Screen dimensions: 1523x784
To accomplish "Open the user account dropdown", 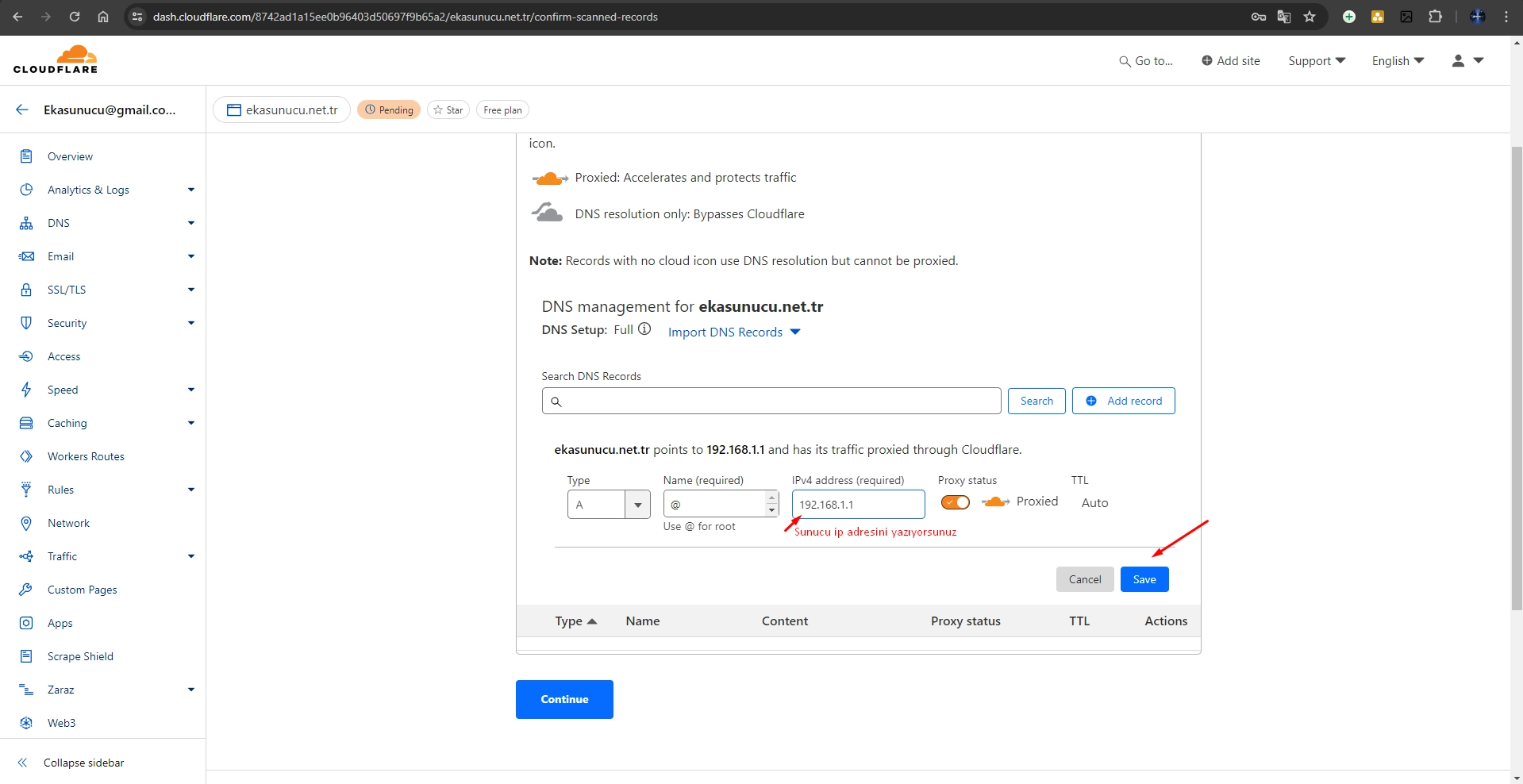I will tap(1467, 60).
